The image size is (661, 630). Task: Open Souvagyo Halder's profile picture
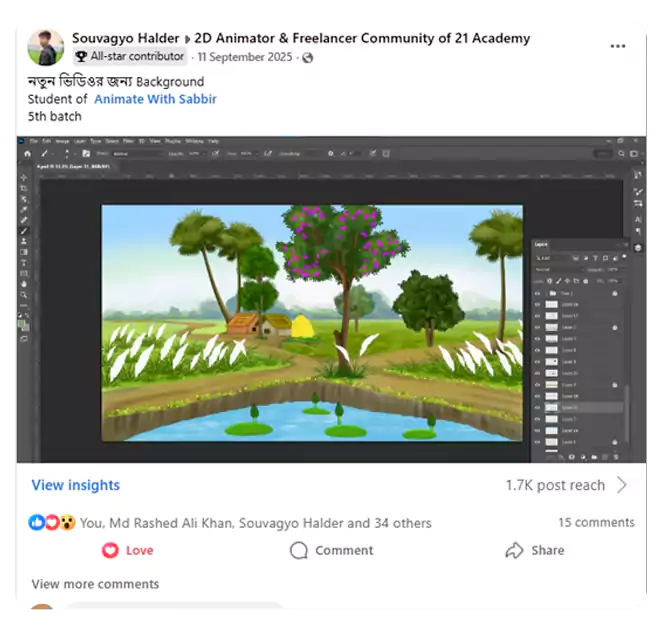pyautogui.click(x=44, y=47)
